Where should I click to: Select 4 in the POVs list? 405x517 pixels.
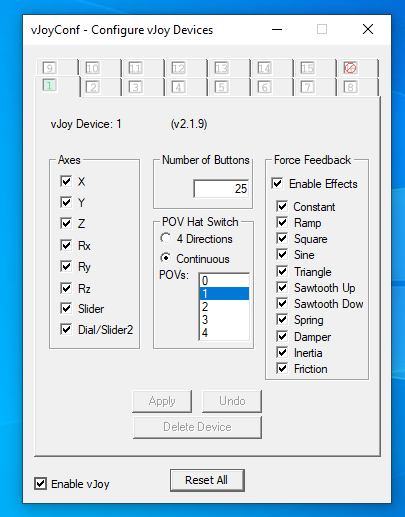(x=224, y=333)
